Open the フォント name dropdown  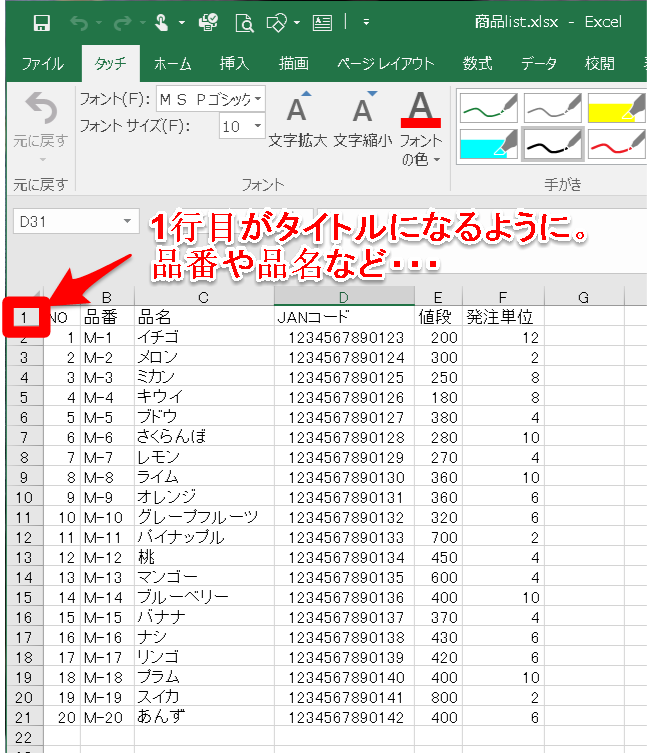pos(258,99)
